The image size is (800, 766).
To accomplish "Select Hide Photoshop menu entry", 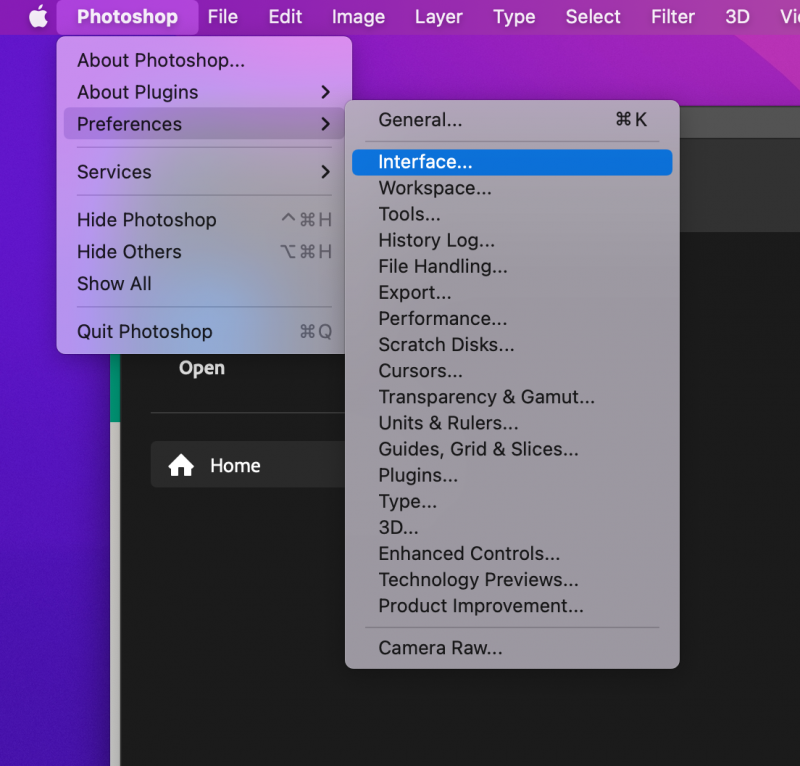I will pyautogui.click(x=147, y=220).
